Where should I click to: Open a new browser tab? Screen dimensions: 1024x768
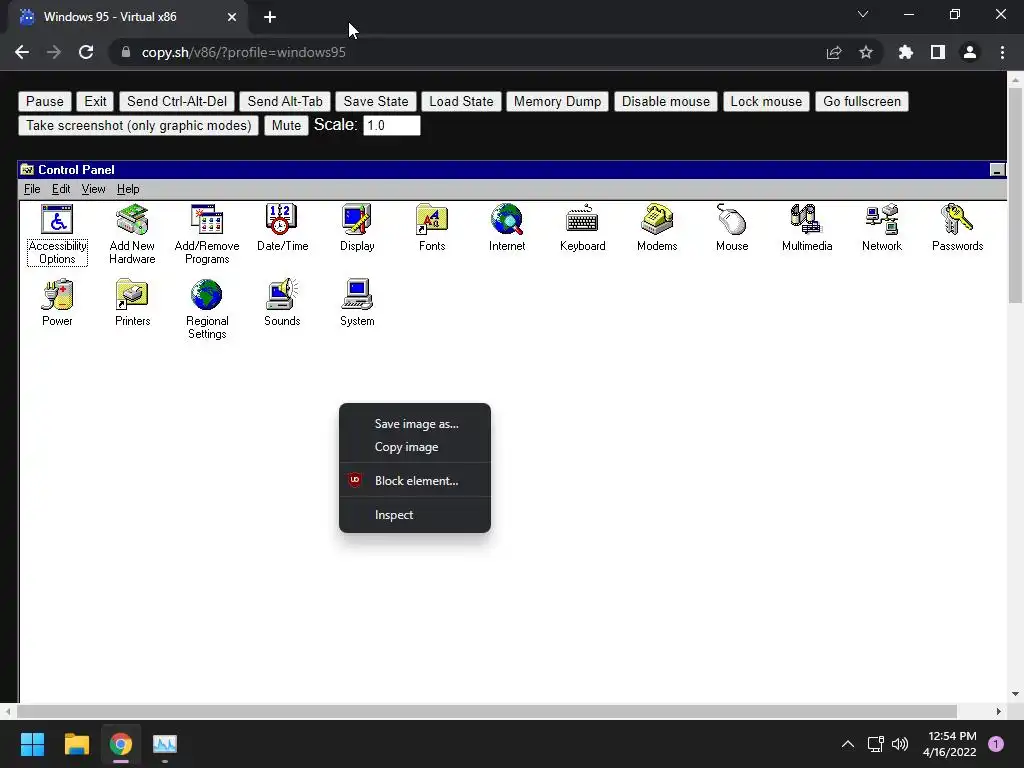(270, 17)
